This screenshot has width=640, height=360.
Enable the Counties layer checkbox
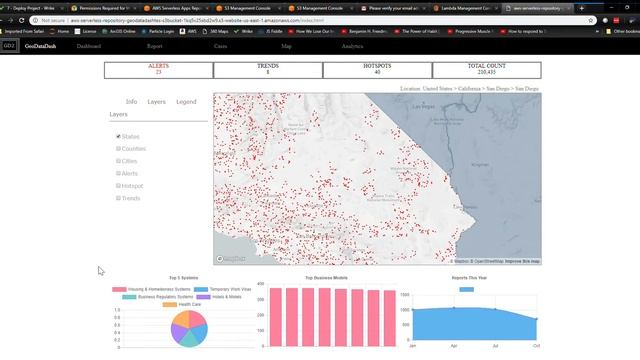118,149
